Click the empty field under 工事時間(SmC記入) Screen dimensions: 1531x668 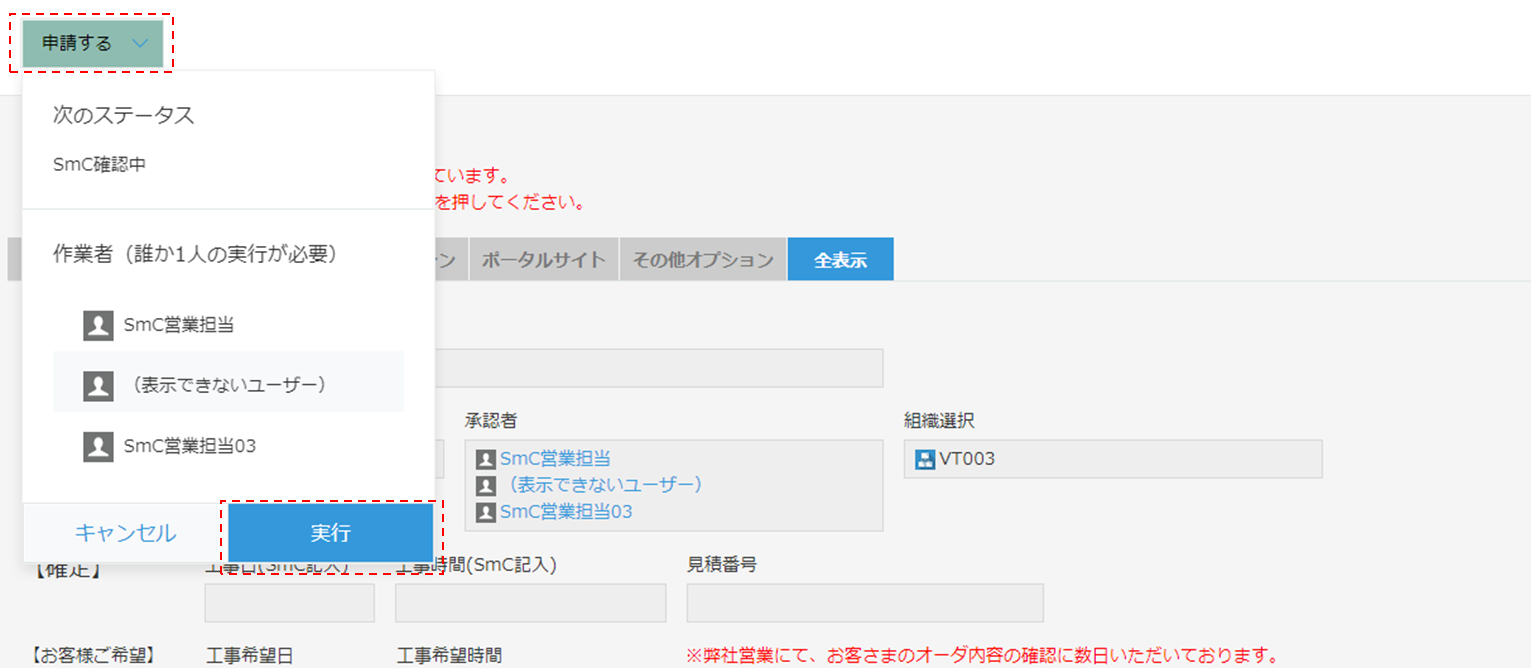click(x=531, y=603)
